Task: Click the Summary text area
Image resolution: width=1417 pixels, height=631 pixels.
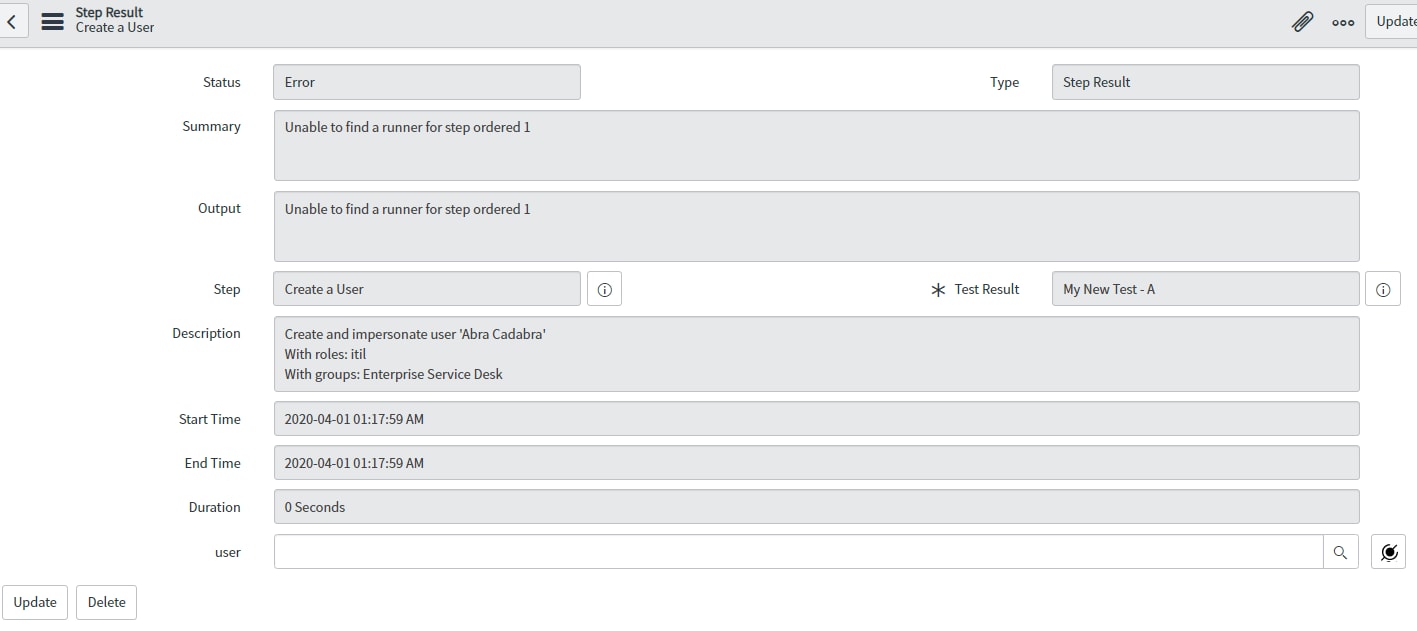Action: point(816,146)
